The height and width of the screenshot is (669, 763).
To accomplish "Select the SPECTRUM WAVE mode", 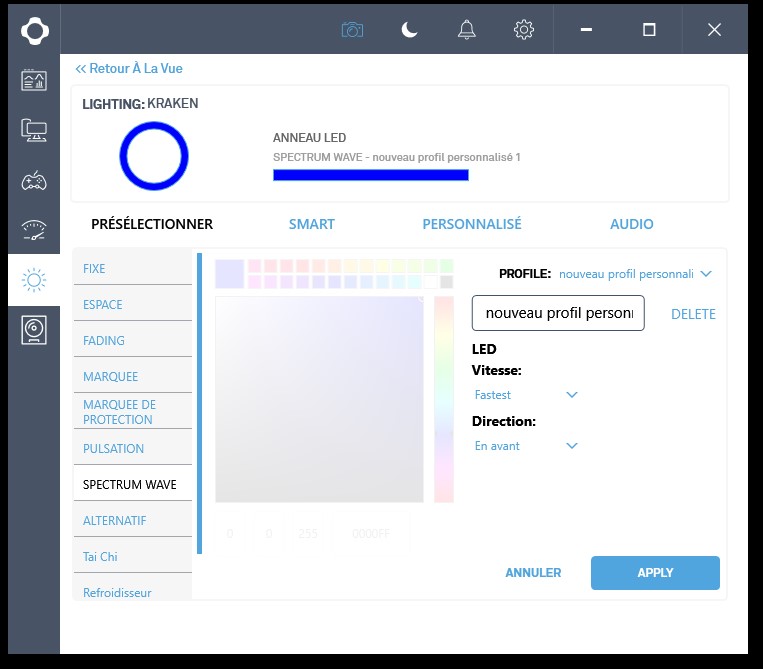I will click(x=133, y=485).
